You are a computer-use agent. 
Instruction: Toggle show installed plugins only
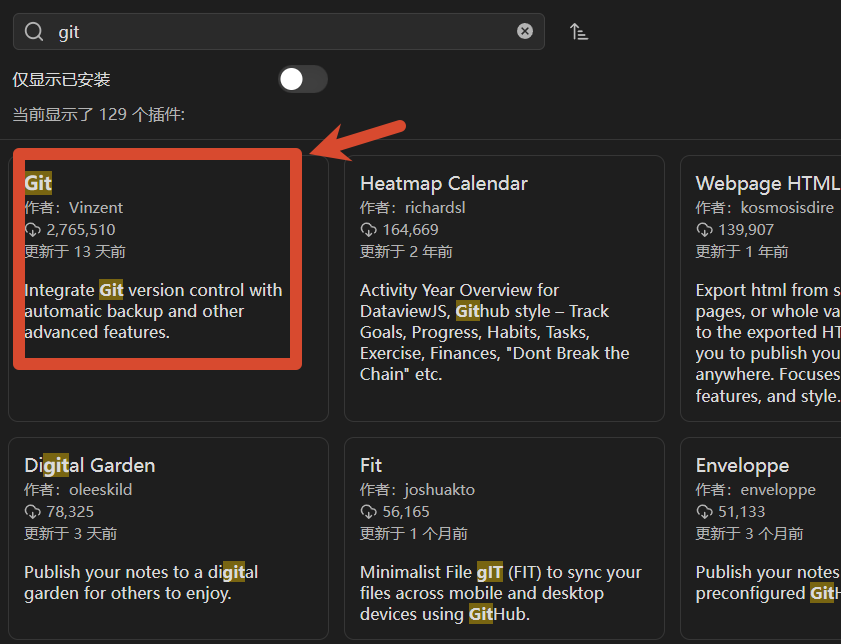click(303, 79)
